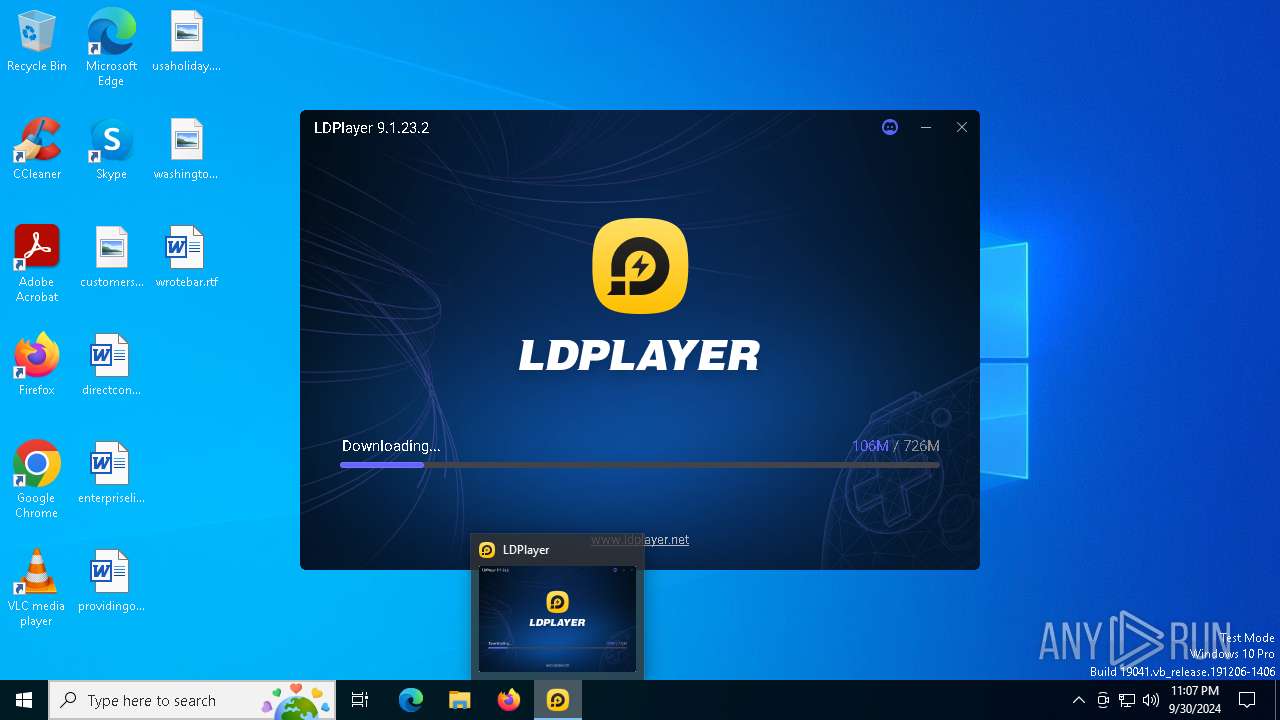Open Task View on the taskbar
Viewport: 1280px width, 720px height.
[360, 700]
